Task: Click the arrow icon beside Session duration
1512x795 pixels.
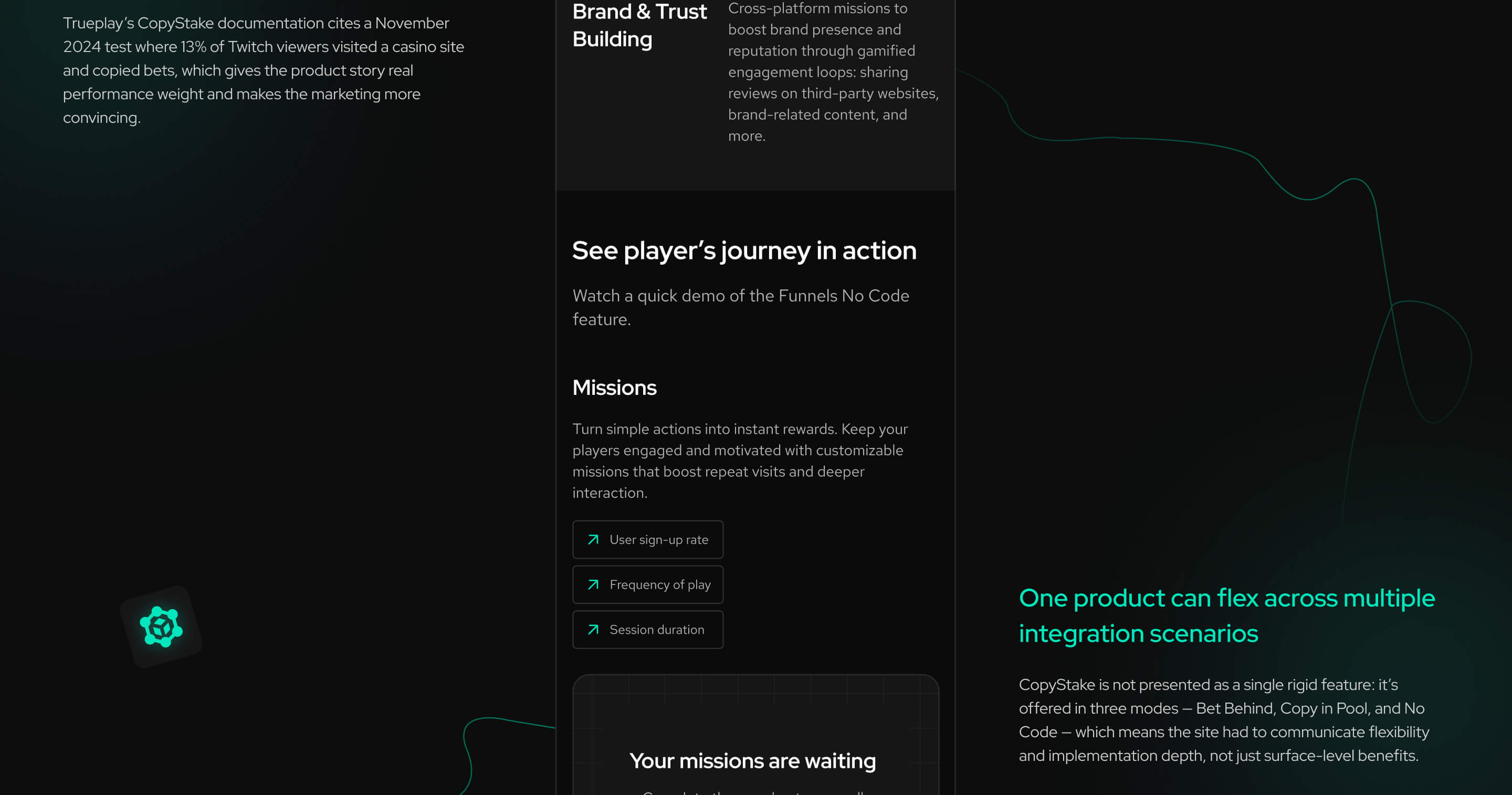Action: coord(593,630)
